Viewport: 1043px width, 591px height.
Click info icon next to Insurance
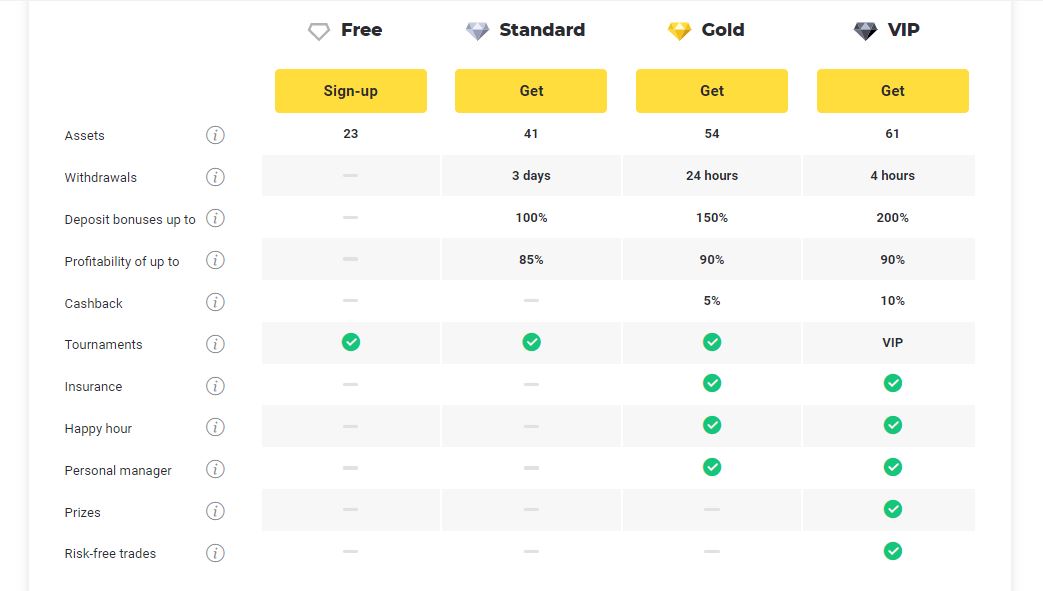click(215, 386)
